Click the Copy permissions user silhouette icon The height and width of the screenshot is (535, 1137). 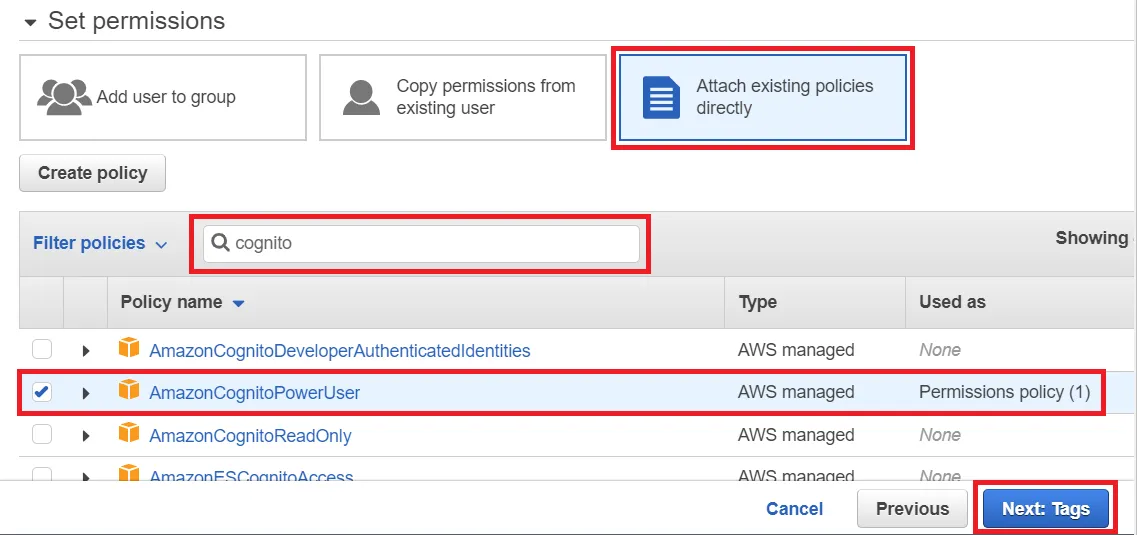pyautogui.click(x=361, y=97)
